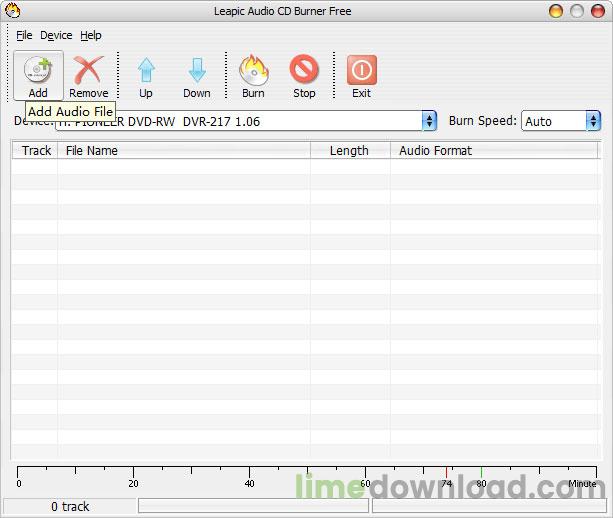Open the Help menu

pyautogui.click(x=91, y=35)
